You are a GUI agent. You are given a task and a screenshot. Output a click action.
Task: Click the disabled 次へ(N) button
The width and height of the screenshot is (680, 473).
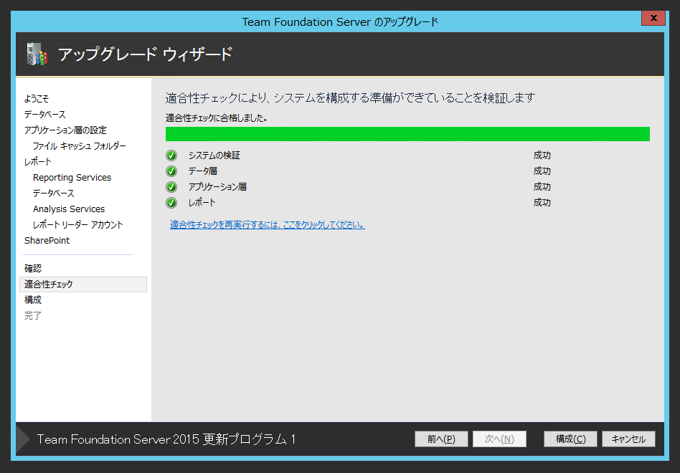(x=500, y=439)
